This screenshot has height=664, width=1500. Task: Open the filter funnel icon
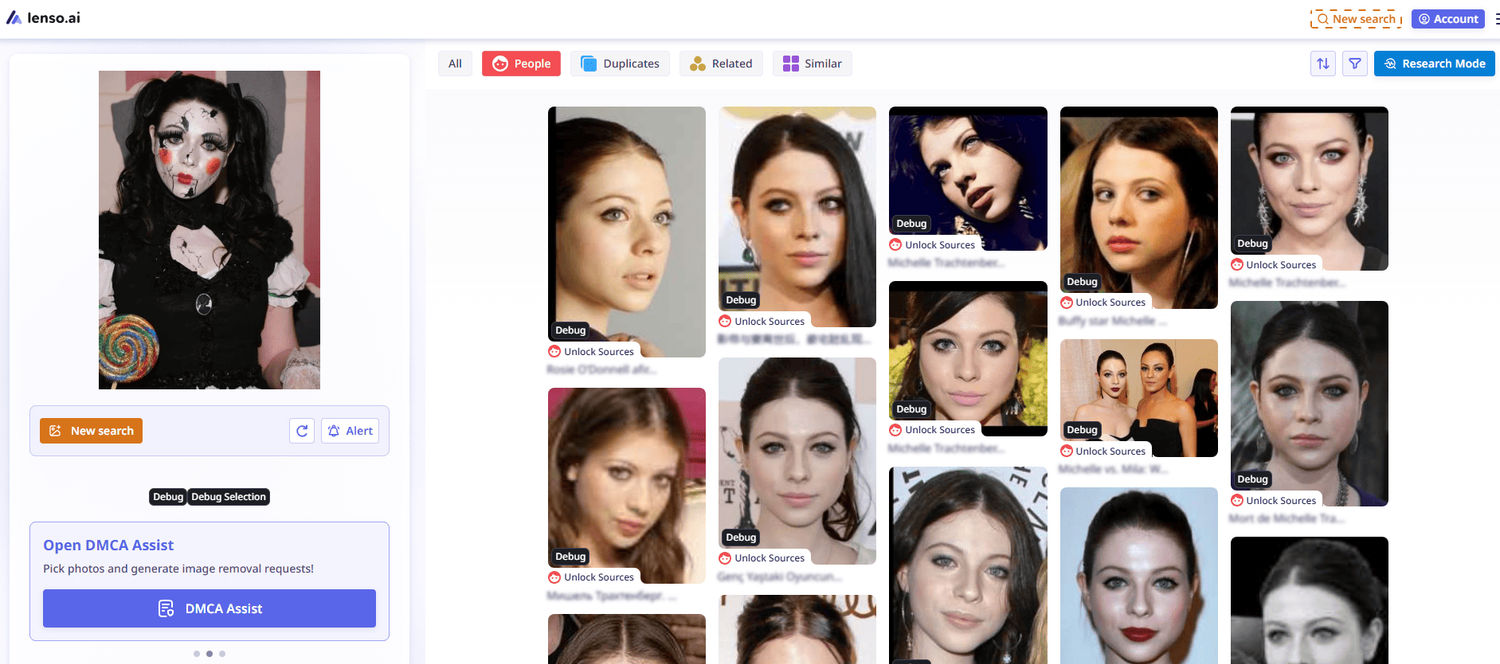[1355, 63]
